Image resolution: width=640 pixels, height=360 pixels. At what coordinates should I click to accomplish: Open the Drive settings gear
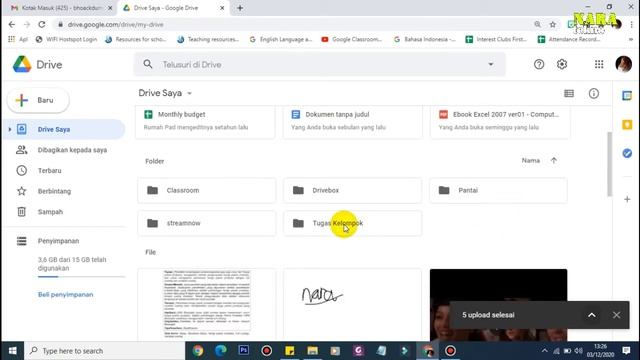click(x=562, y=64)
